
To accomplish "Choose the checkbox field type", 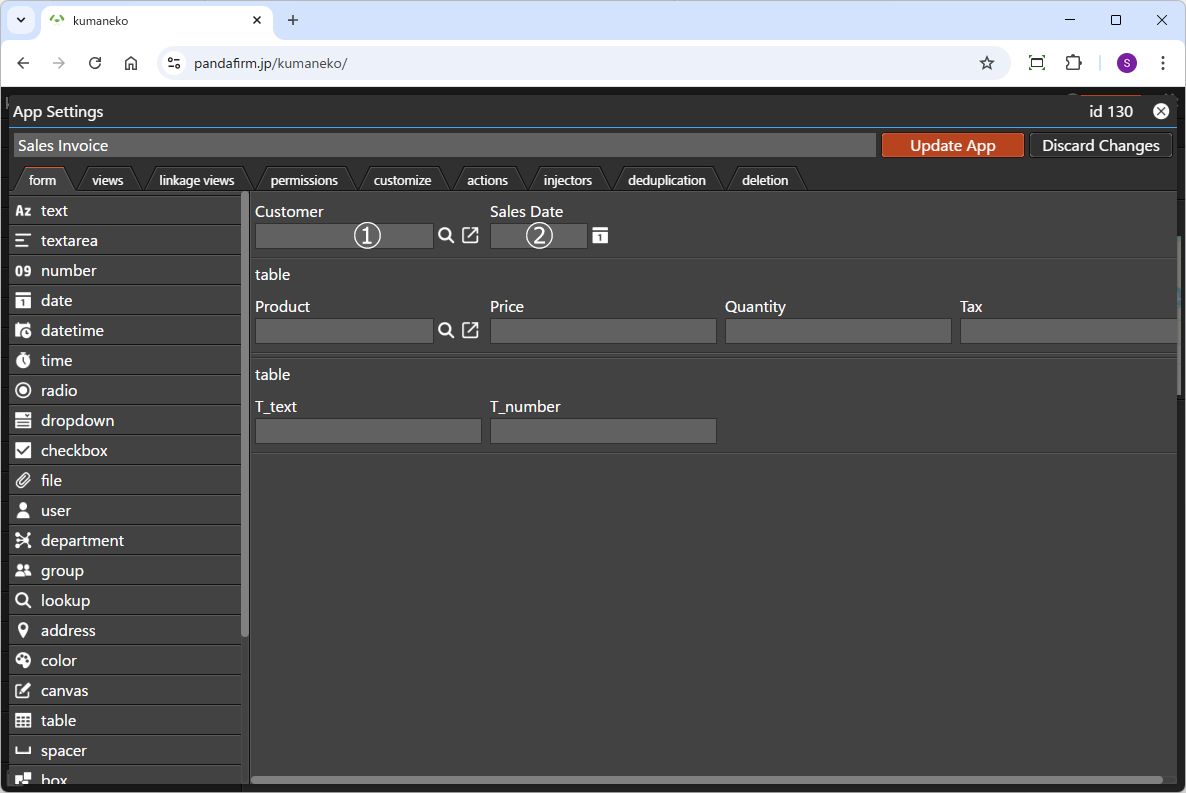I will [x=74, y=451].
